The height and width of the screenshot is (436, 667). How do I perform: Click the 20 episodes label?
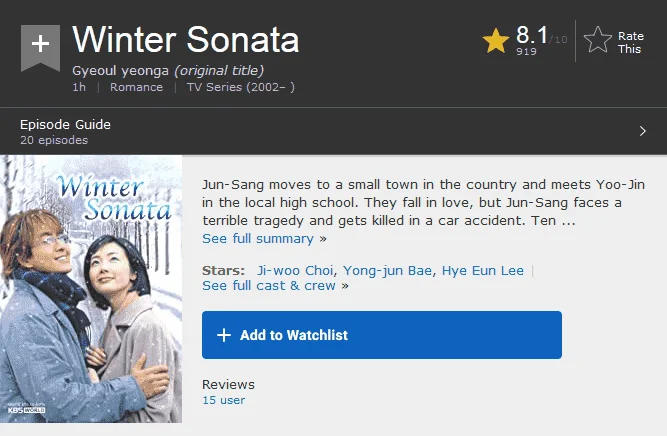[x=54, y=140]
